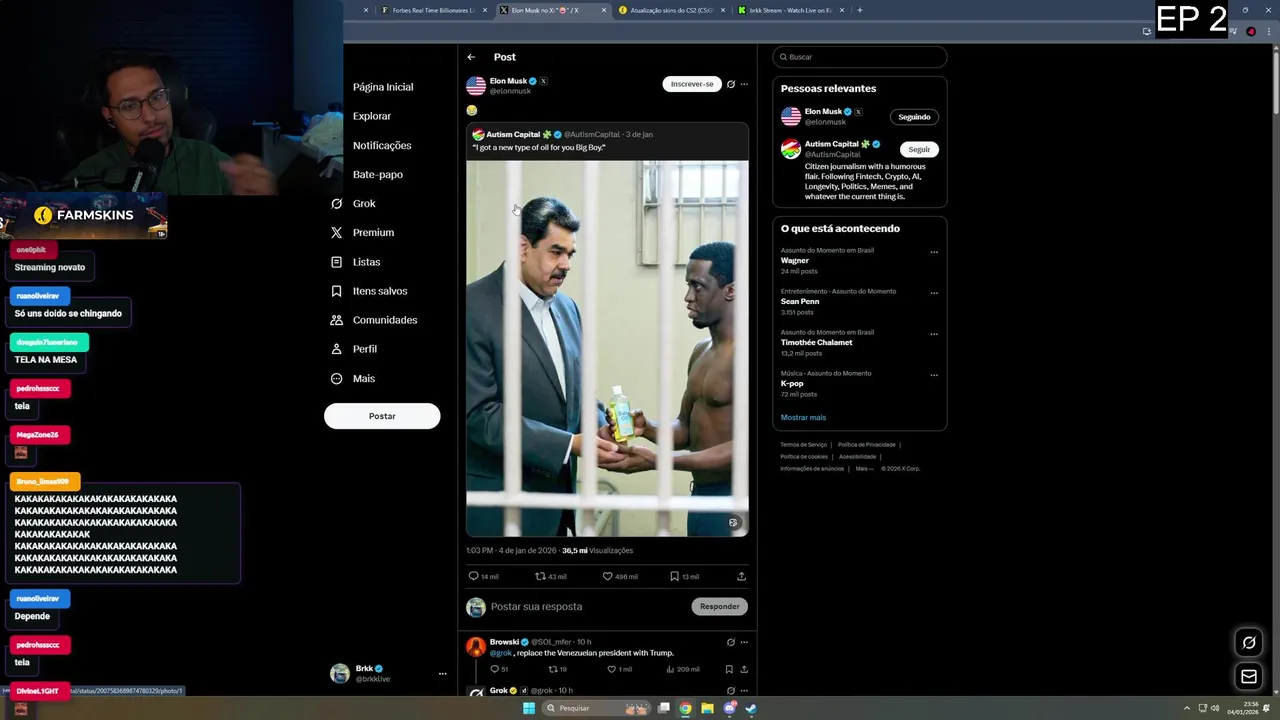Open reply icon with 14 mil
Image resolution: width=1280 pixels, height=720 pixels.
point(483,576)
